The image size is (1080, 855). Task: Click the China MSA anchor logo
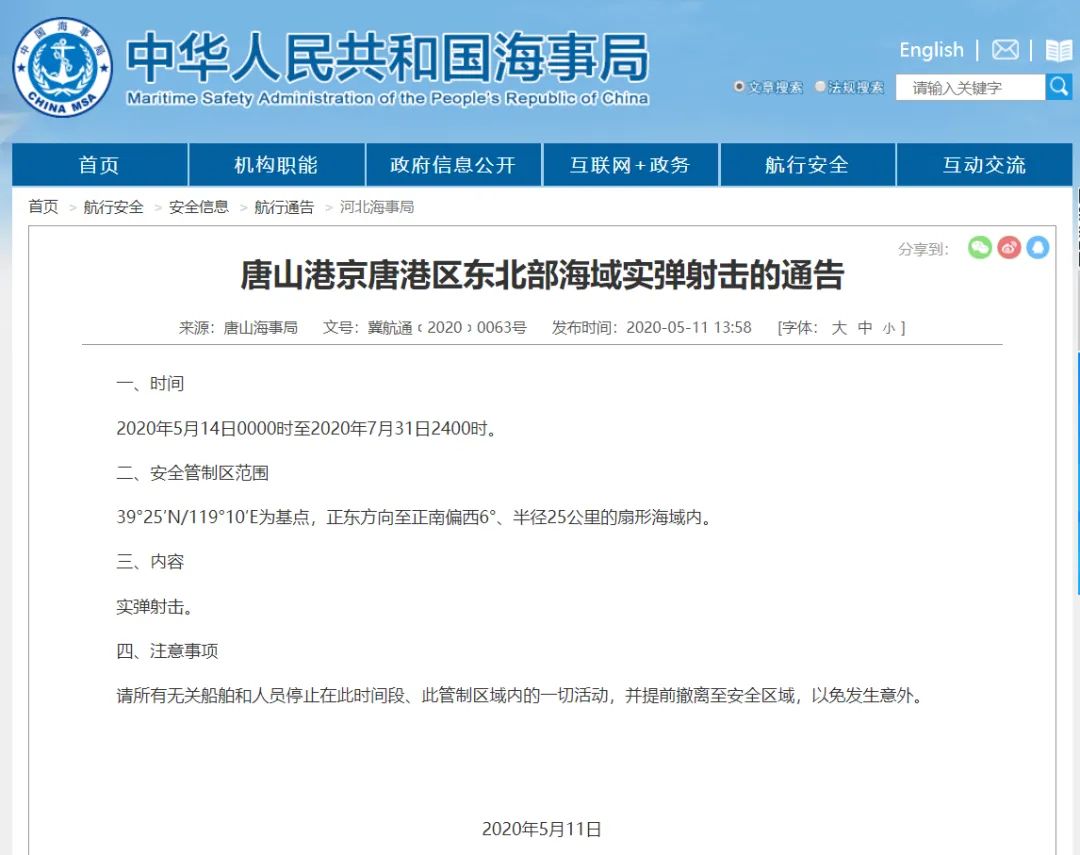63,67
